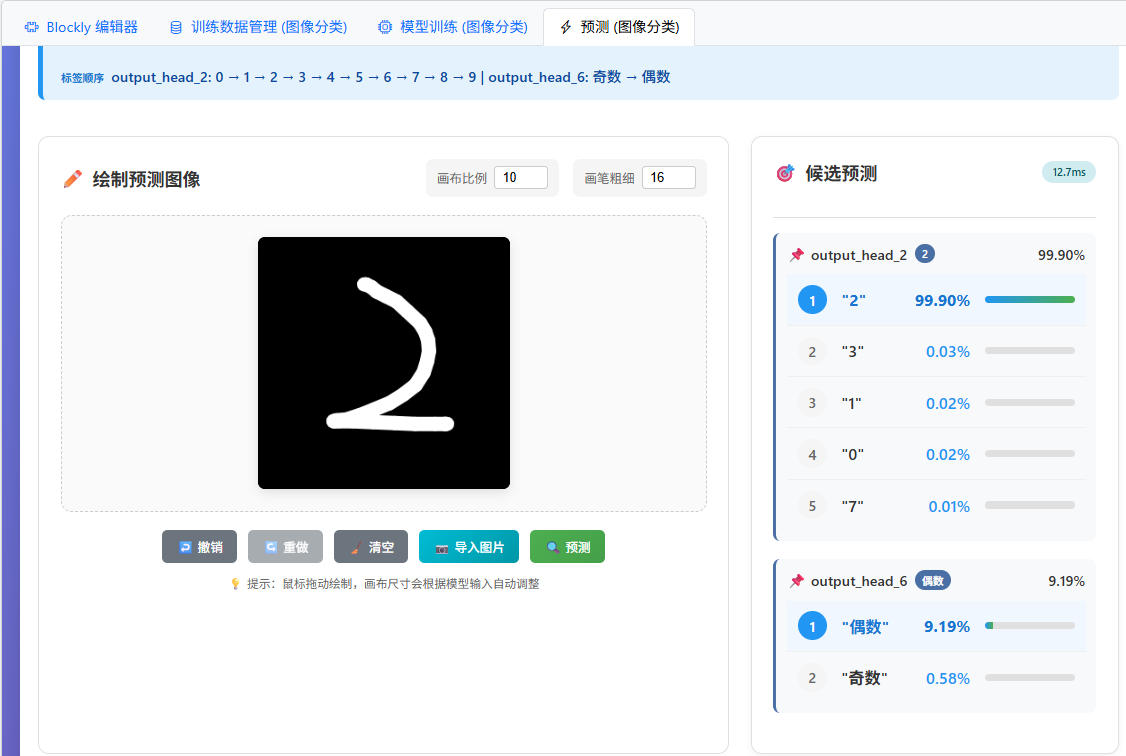Open the 模型训练 (图像分类) tab

[x=452, y=27]
